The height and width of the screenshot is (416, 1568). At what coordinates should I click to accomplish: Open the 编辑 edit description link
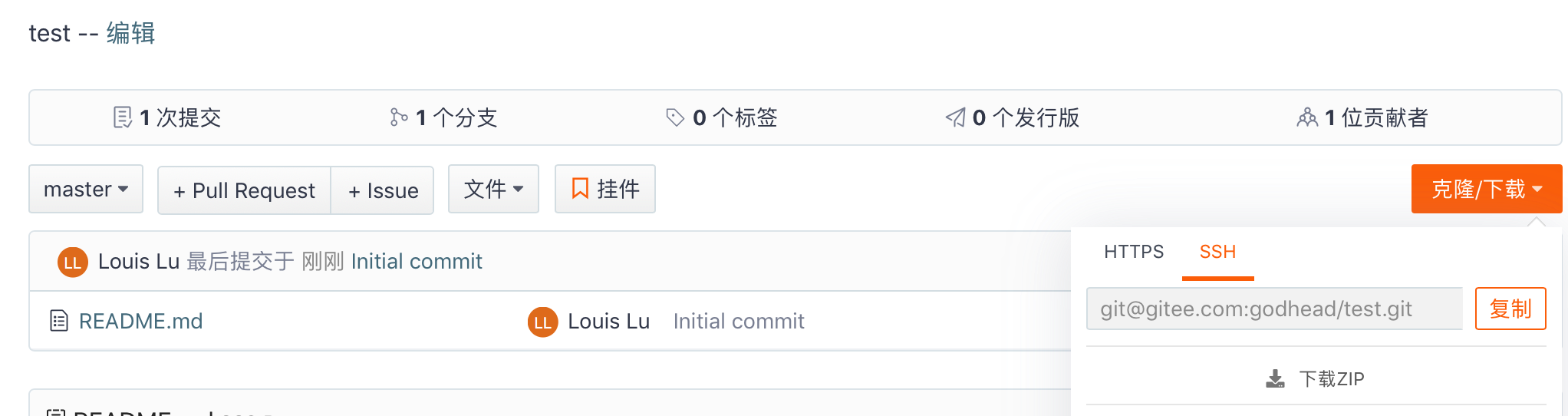[x=130, y=33]
